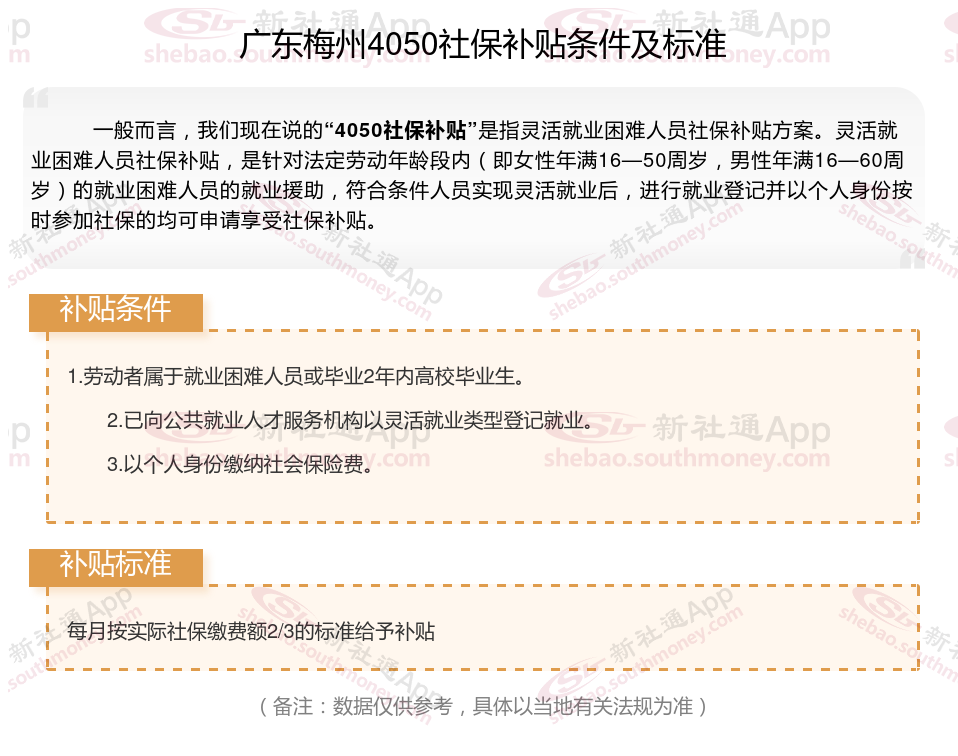Click condition 2 about 灵活就业类型登记
This screenshot has height=756, width=958.
pos(350,420)
